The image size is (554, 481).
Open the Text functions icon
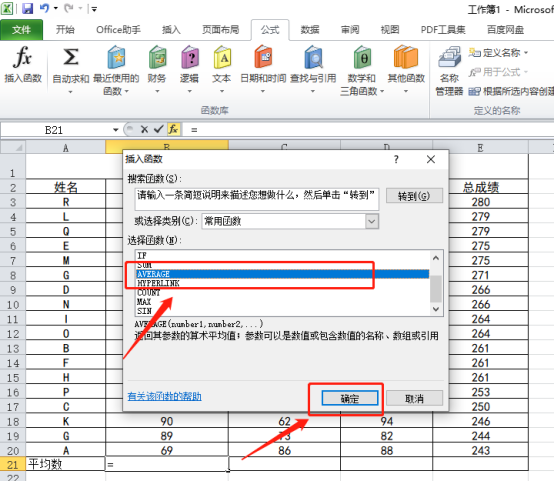tap(222, 57)
